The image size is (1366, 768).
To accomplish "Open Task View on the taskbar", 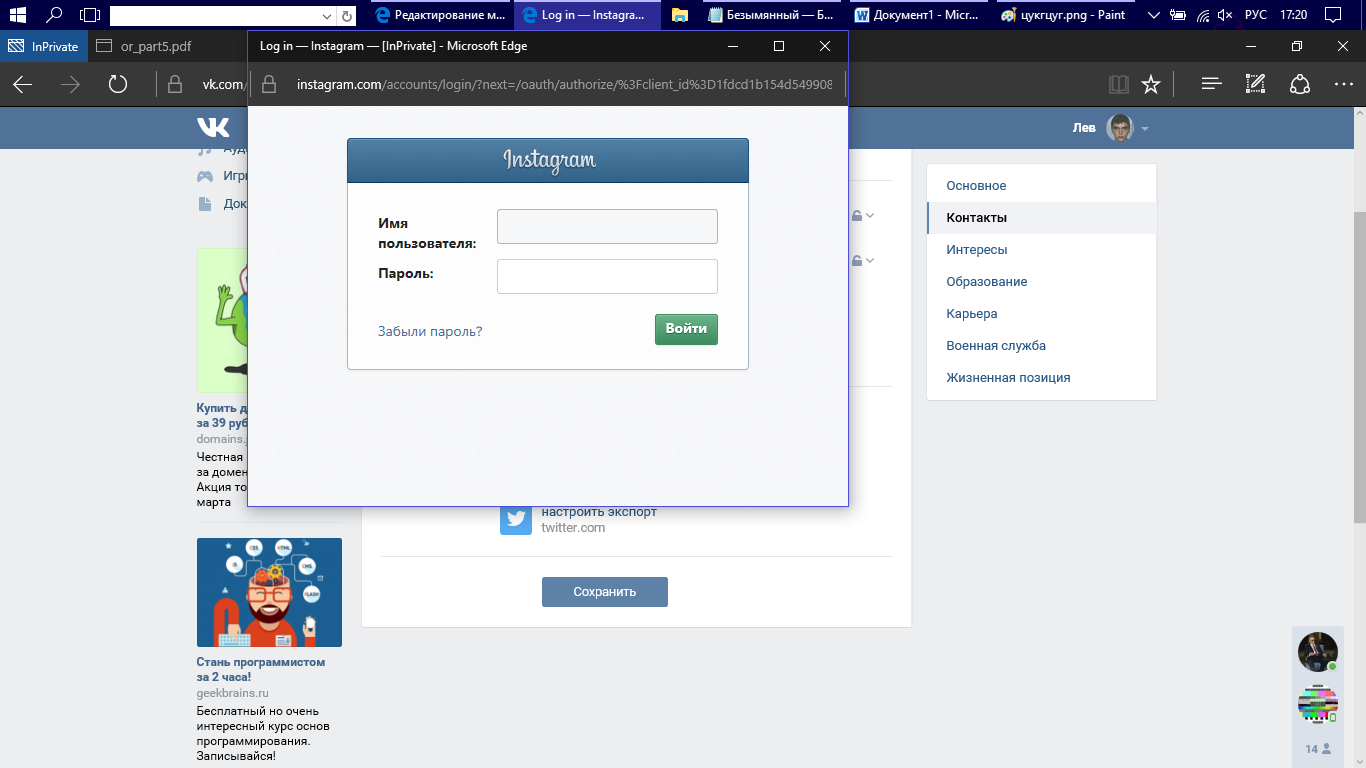I will click(90, 15).
